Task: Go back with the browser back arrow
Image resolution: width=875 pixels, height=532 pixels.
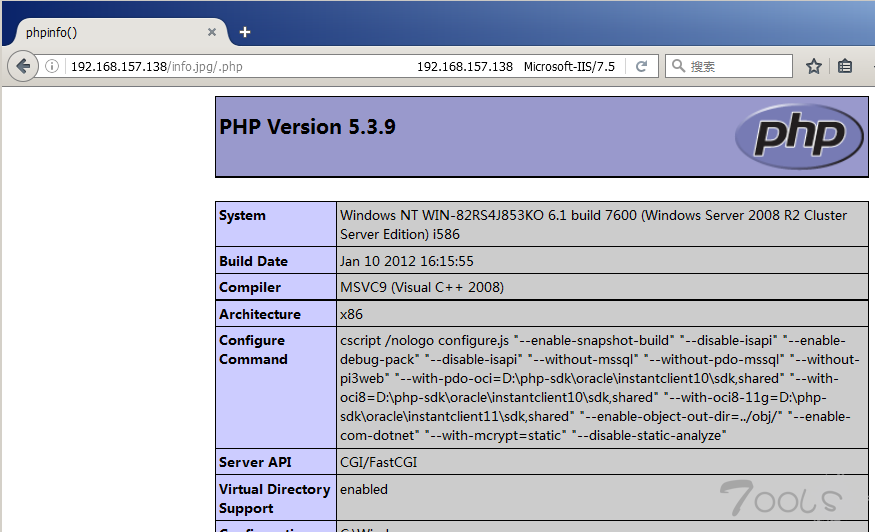Action: pyautogui.click(x=23, y=66)
